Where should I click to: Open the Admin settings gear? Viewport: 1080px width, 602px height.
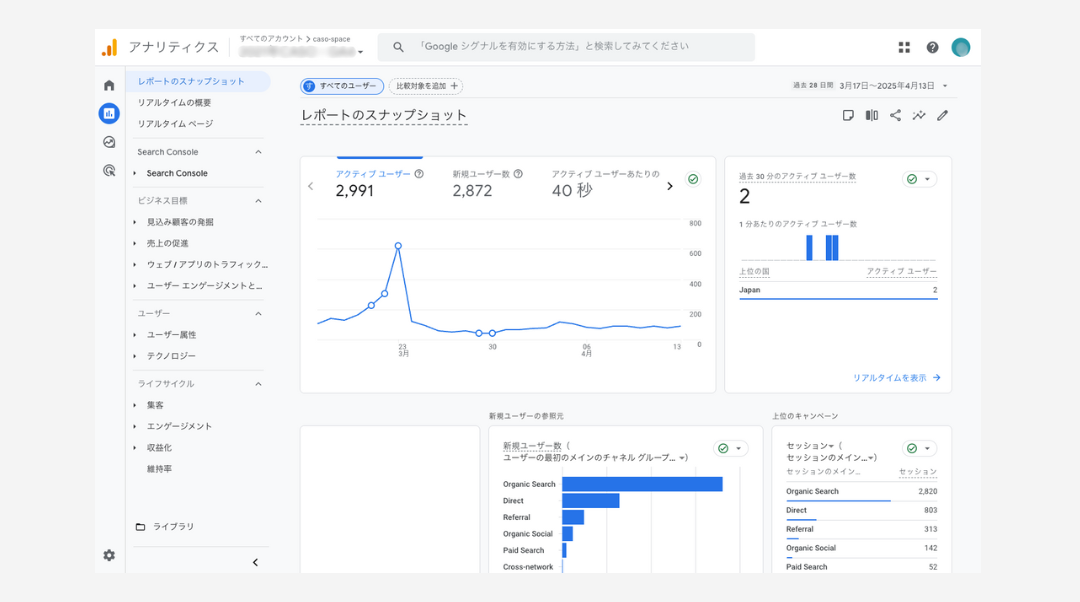coord(109,555)
